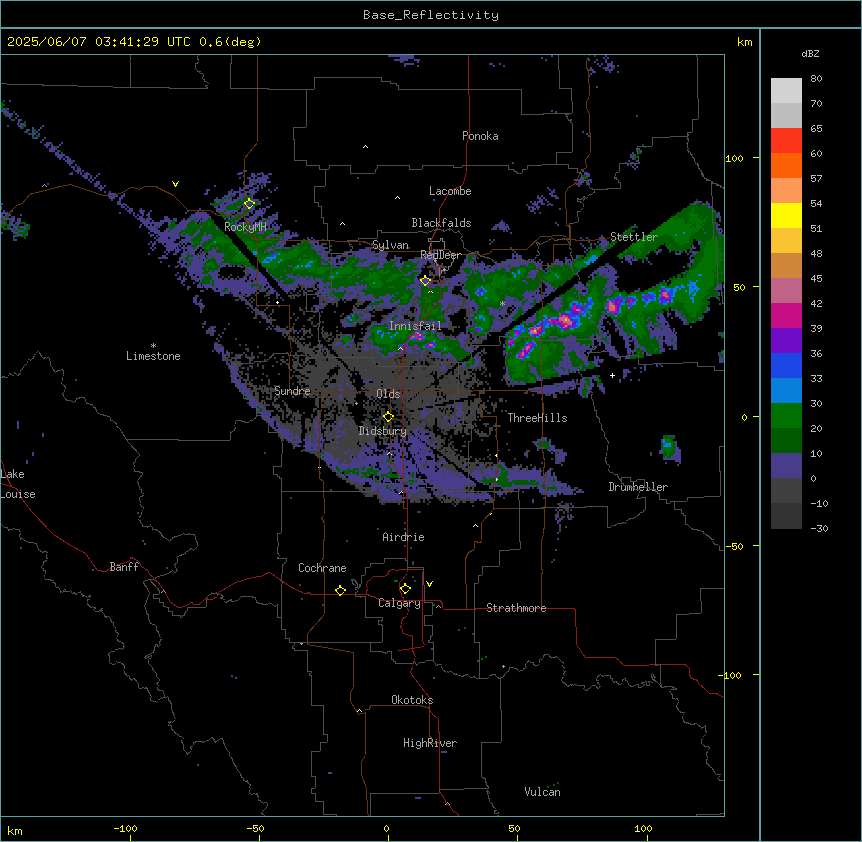Click the Lacombe city label
This screenshot has width=862, height=842.
[450, 191]
